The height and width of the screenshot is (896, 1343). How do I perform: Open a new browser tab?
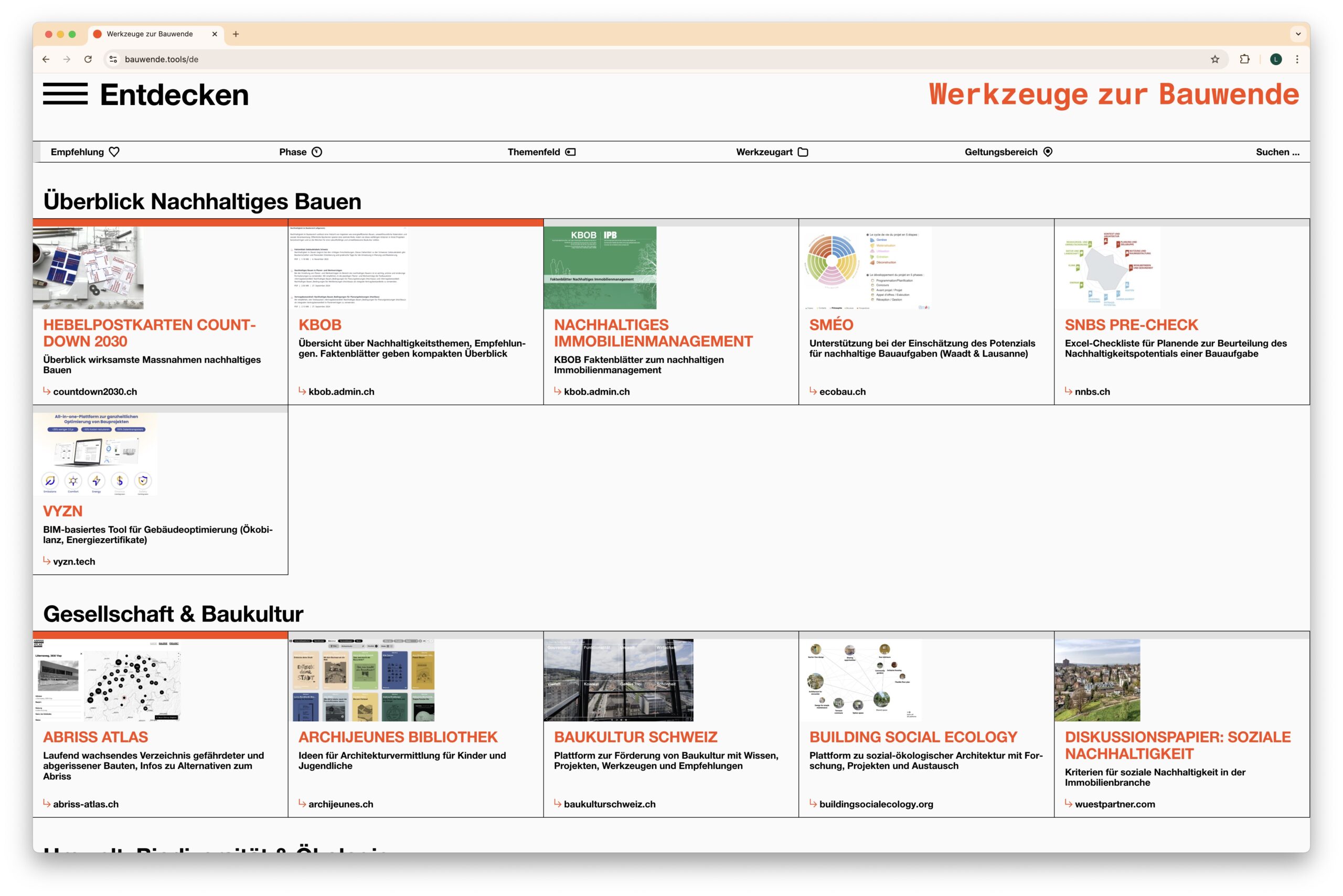(x=236, y=34)
